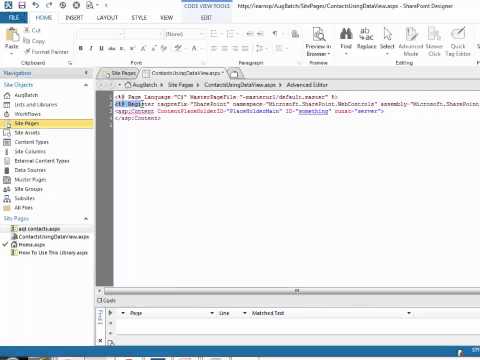Open the Preview in Browser button
480x360 pixels.
(x=318, y=42)
